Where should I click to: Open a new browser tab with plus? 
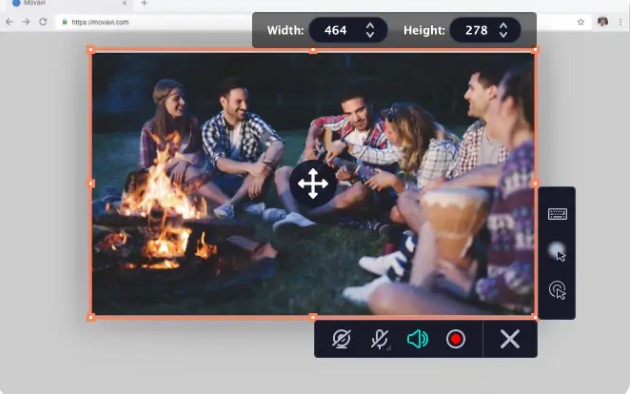coord(144,3)
